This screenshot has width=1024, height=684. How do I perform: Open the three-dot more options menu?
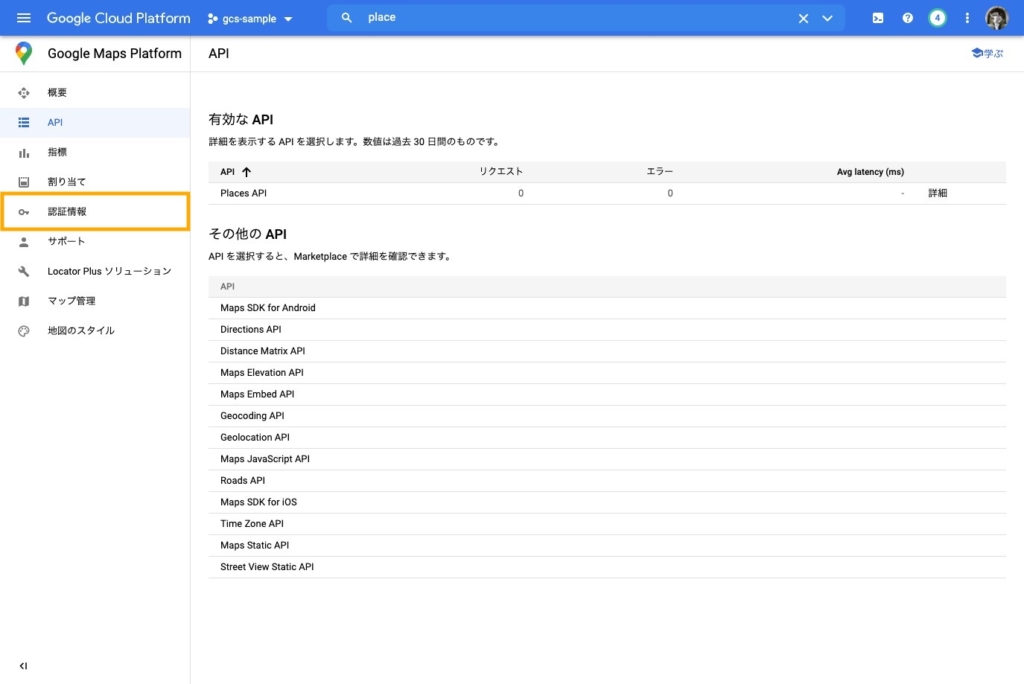click(967, 18)
